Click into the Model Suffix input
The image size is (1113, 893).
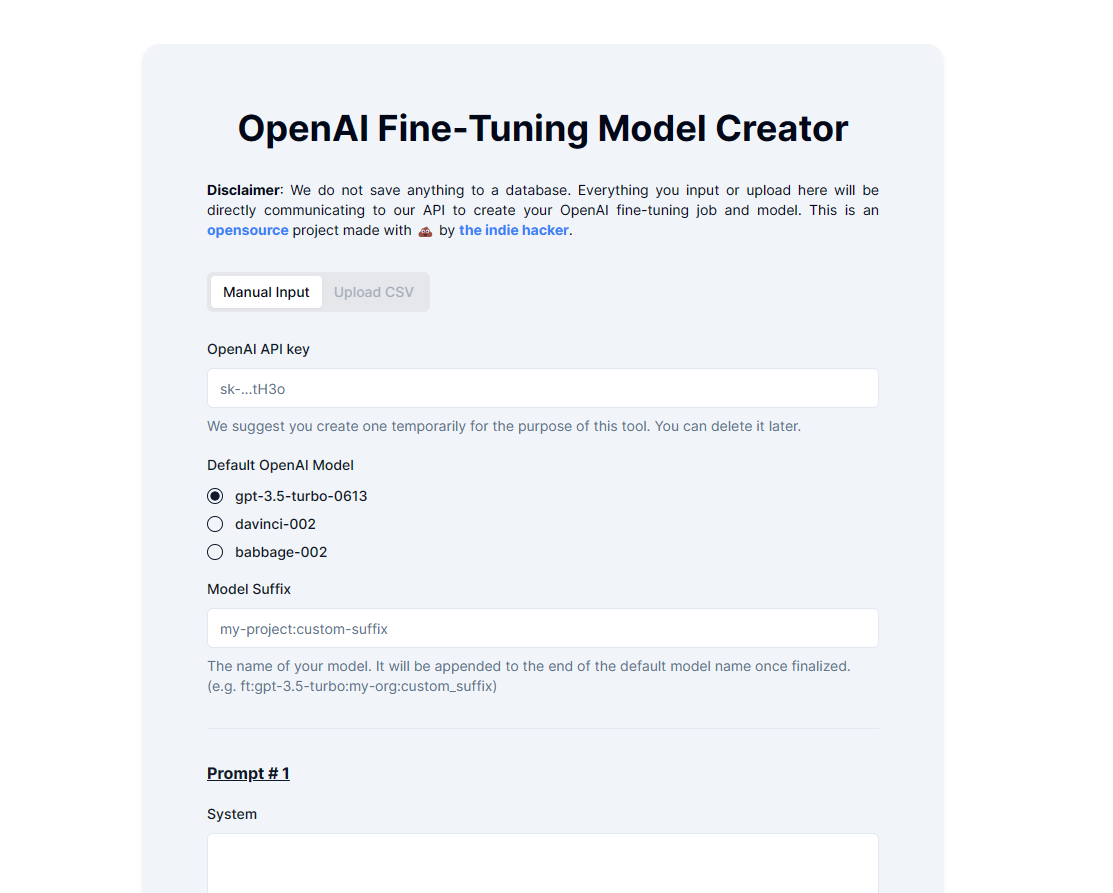click(542, 628)
